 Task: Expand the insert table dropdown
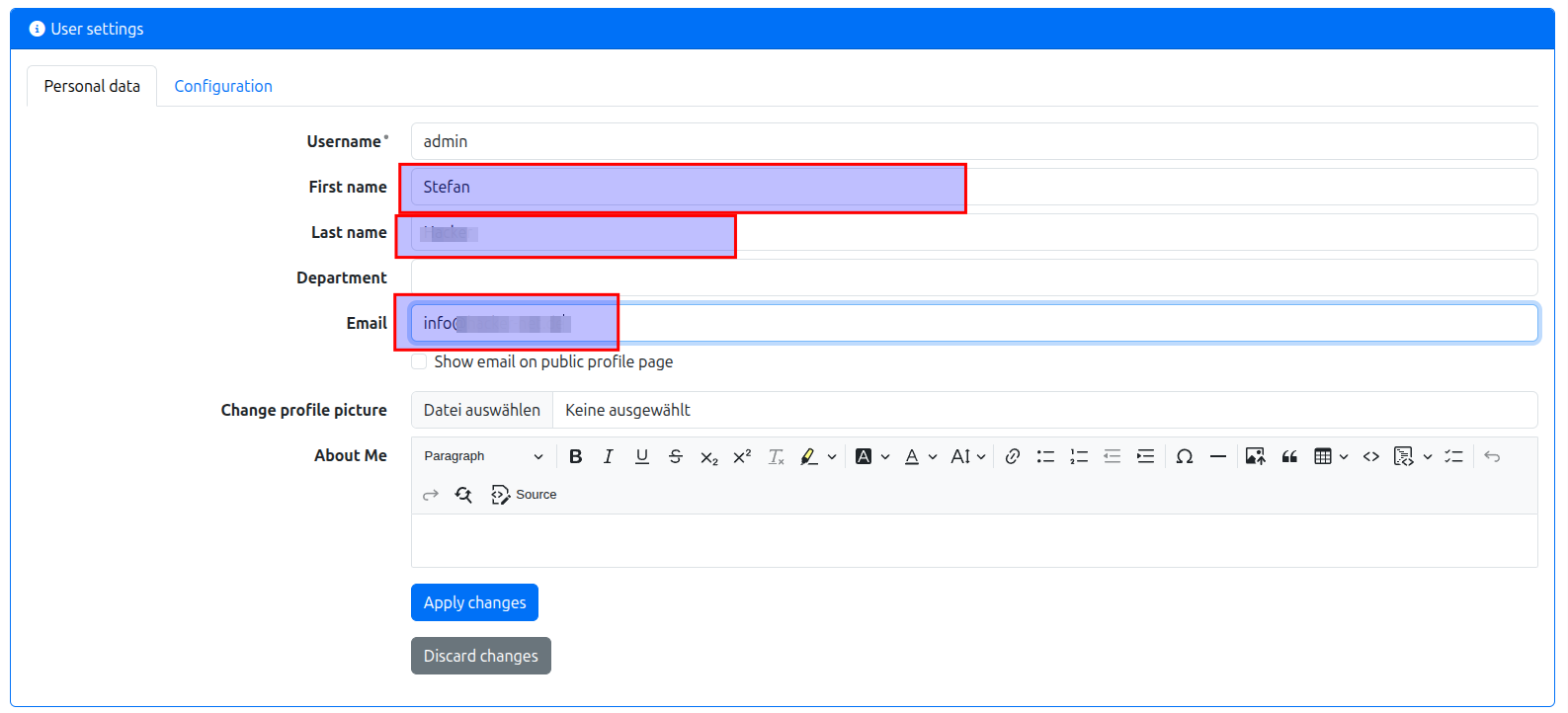coord(1344,456)
